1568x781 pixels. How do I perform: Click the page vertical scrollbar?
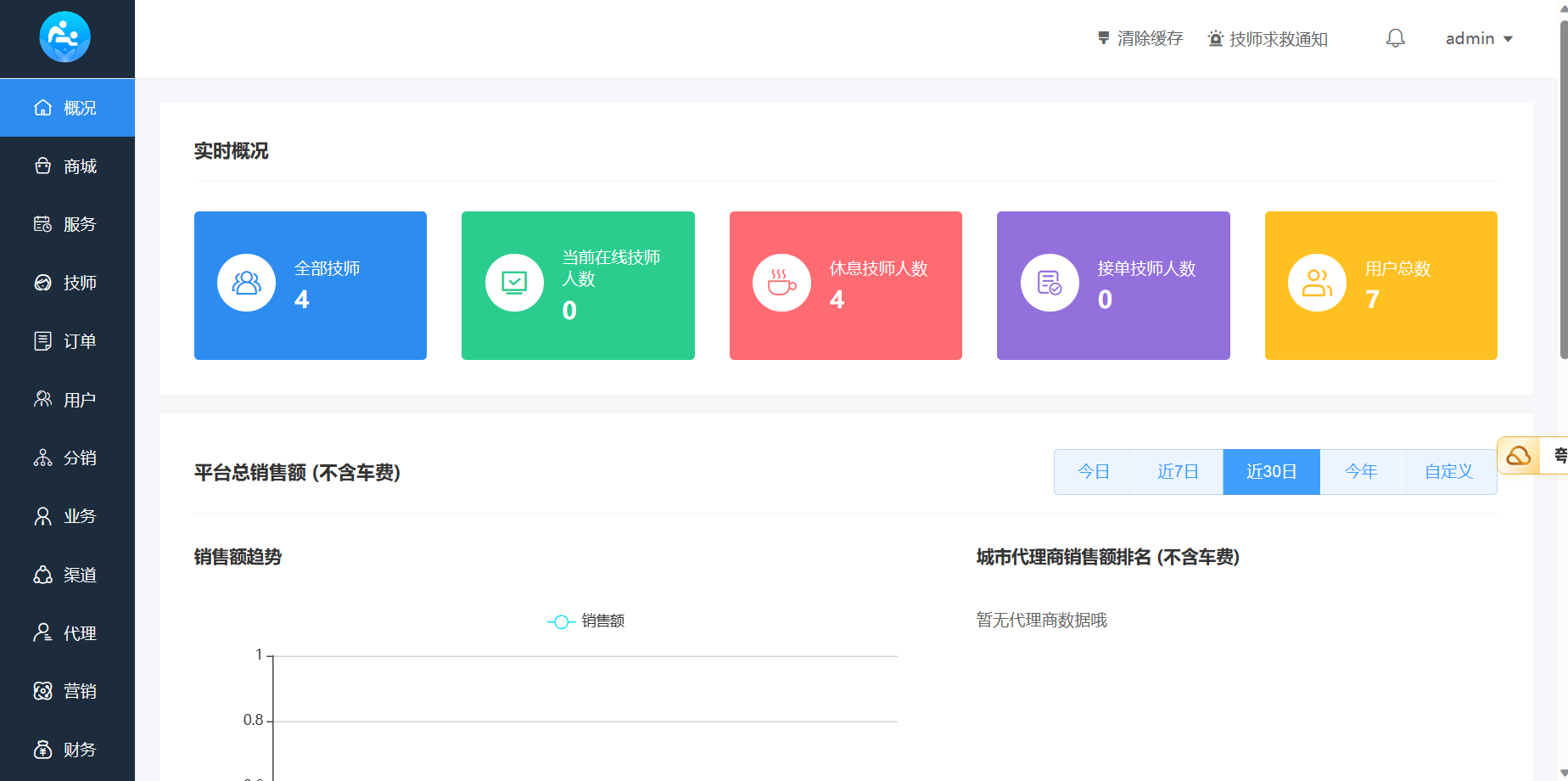1562,187
